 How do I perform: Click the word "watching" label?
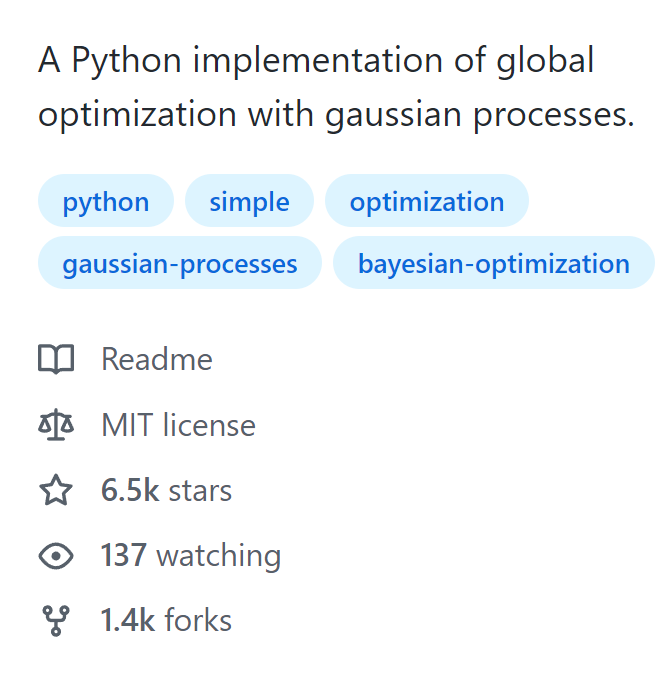point(219,556)
